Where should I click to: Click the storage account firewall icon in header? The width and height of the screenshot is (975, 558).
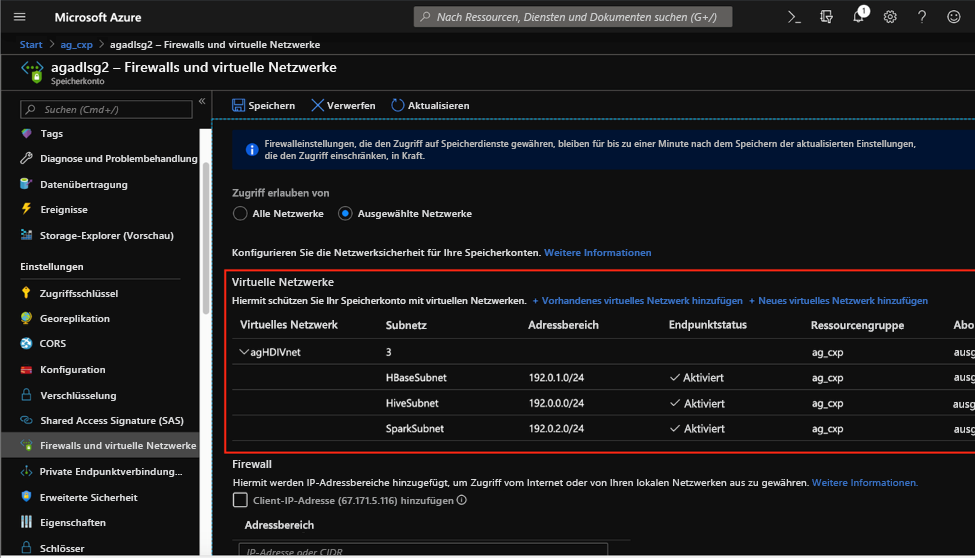tap(32, 72)
